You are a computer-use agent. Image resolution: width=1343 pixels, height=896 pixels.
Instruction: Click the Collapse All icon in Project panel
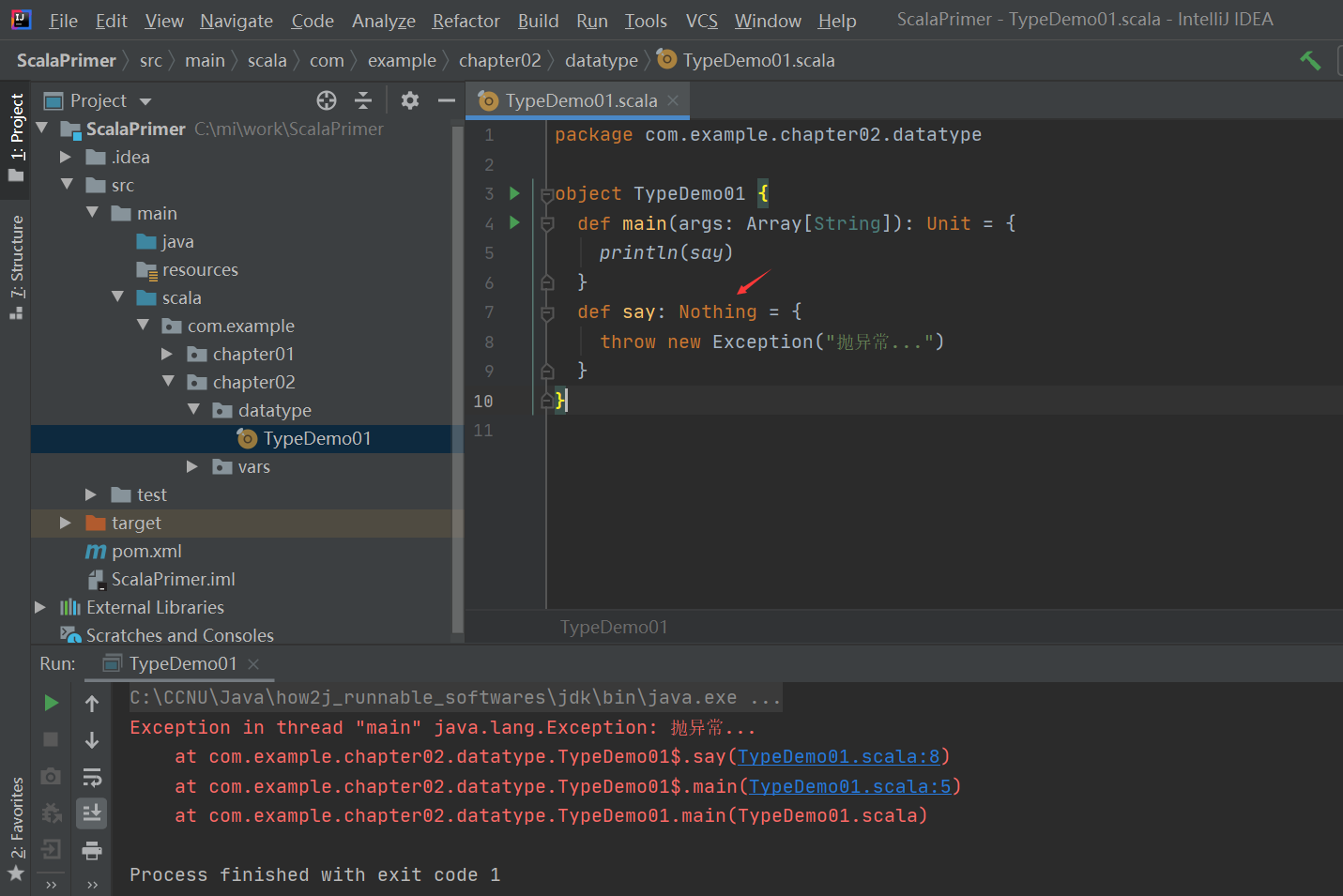(363, 100)
